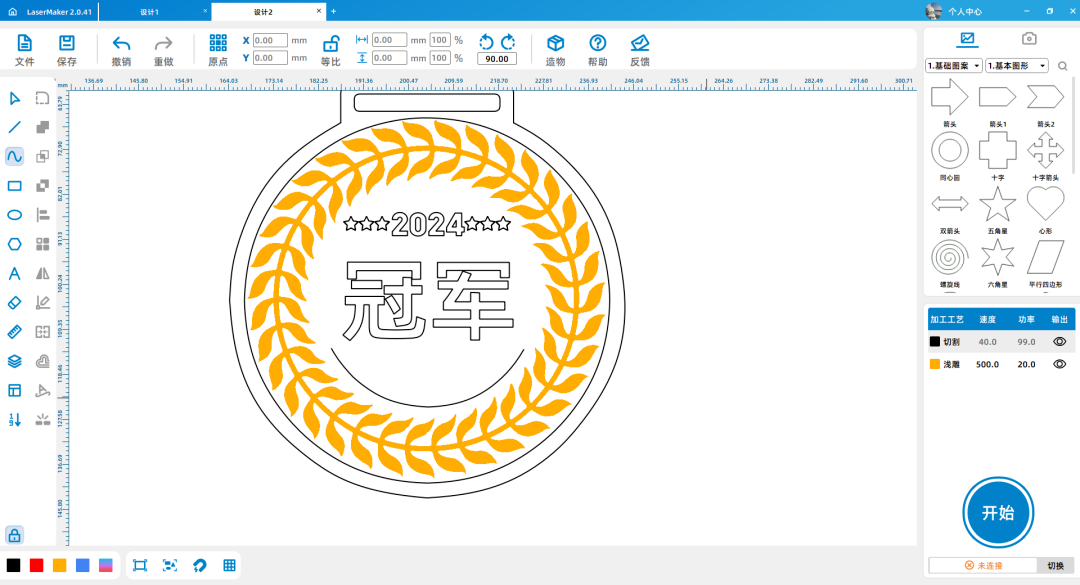1080x585 pixels.
Task: Expand the 基础图案 category dropdown
Action: [x=954, y=66]
